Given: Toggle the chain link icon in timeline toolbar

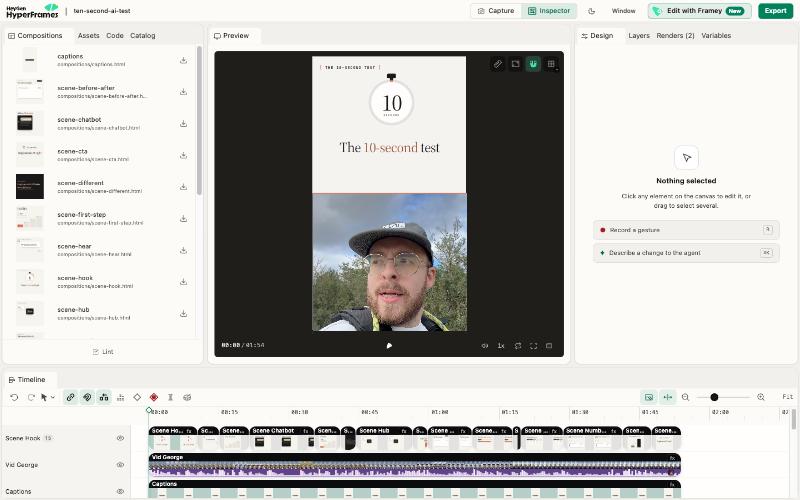Looking at the screenshot, I should [70, 397].
